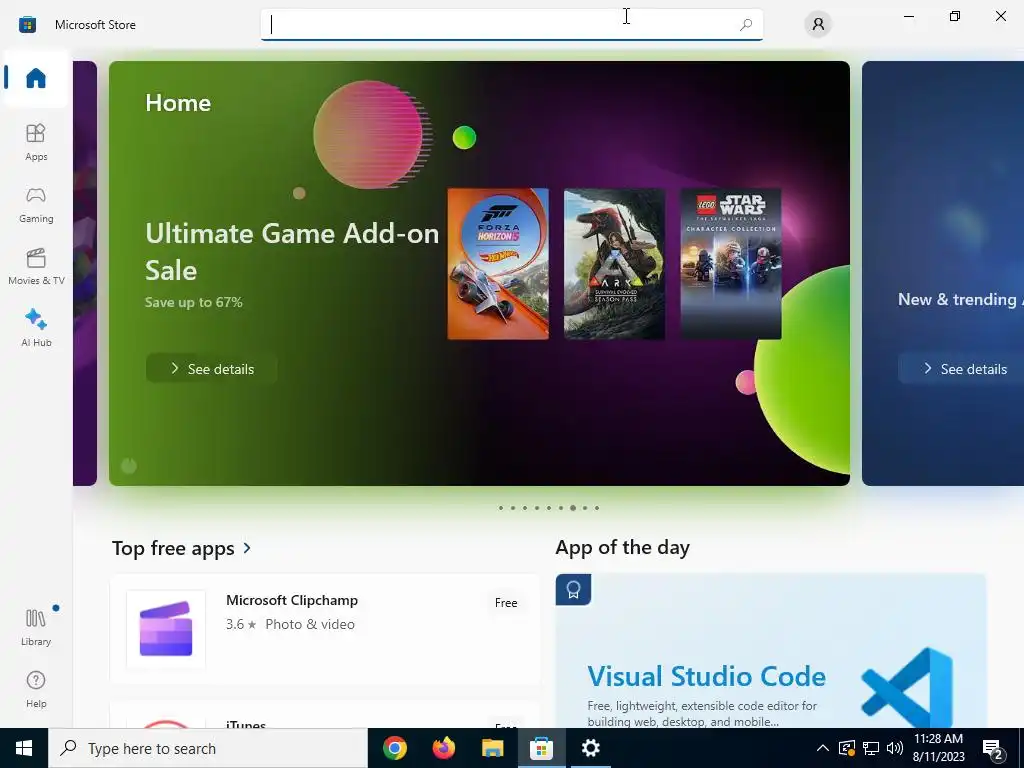Image resolution: width=1024 pixels, height=768 pixels.
Task: Open the AI Hub
Action: pyautogui.click(x=36, y=328)
